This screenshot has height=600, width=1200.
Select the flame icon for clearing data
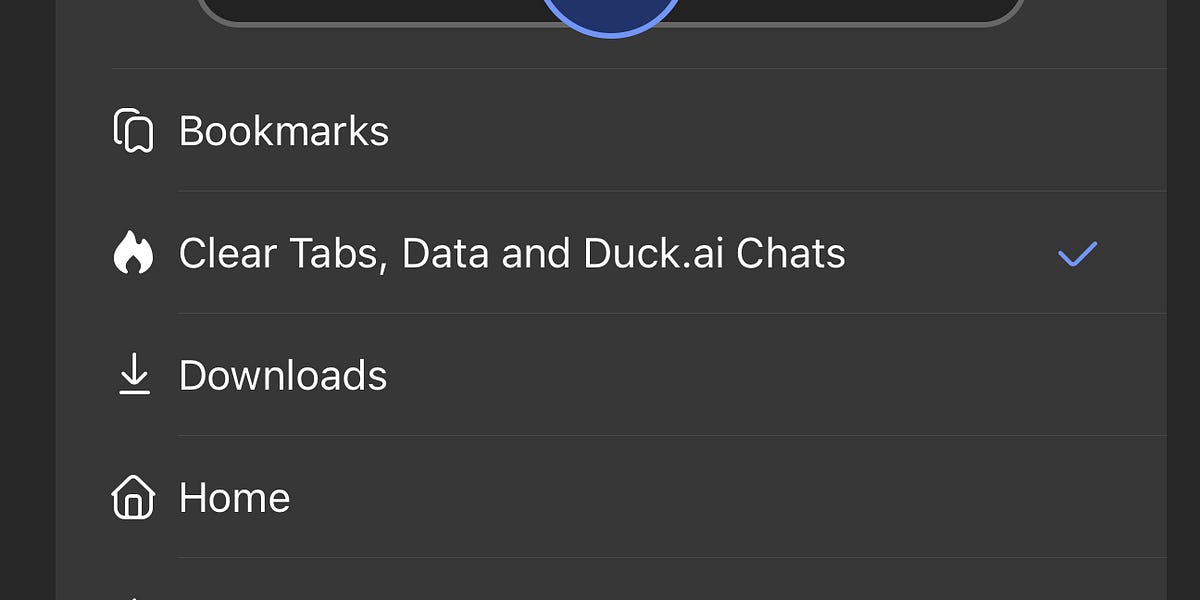(x=135, y=253)
